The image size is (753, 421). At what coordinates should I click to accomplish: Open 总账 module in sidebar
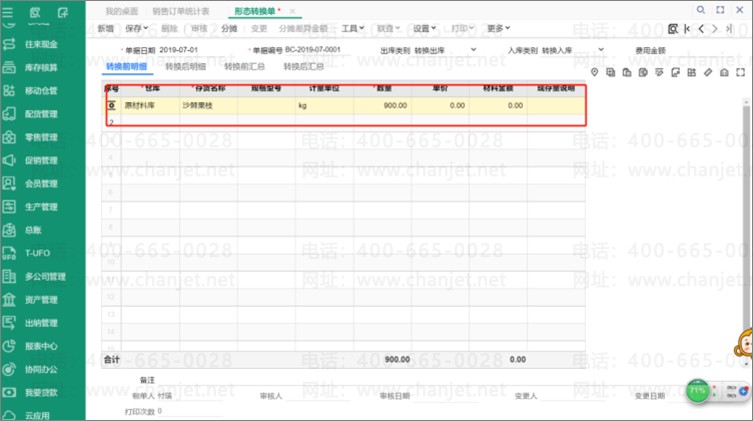pyautogui.click(x=33, y=230)
